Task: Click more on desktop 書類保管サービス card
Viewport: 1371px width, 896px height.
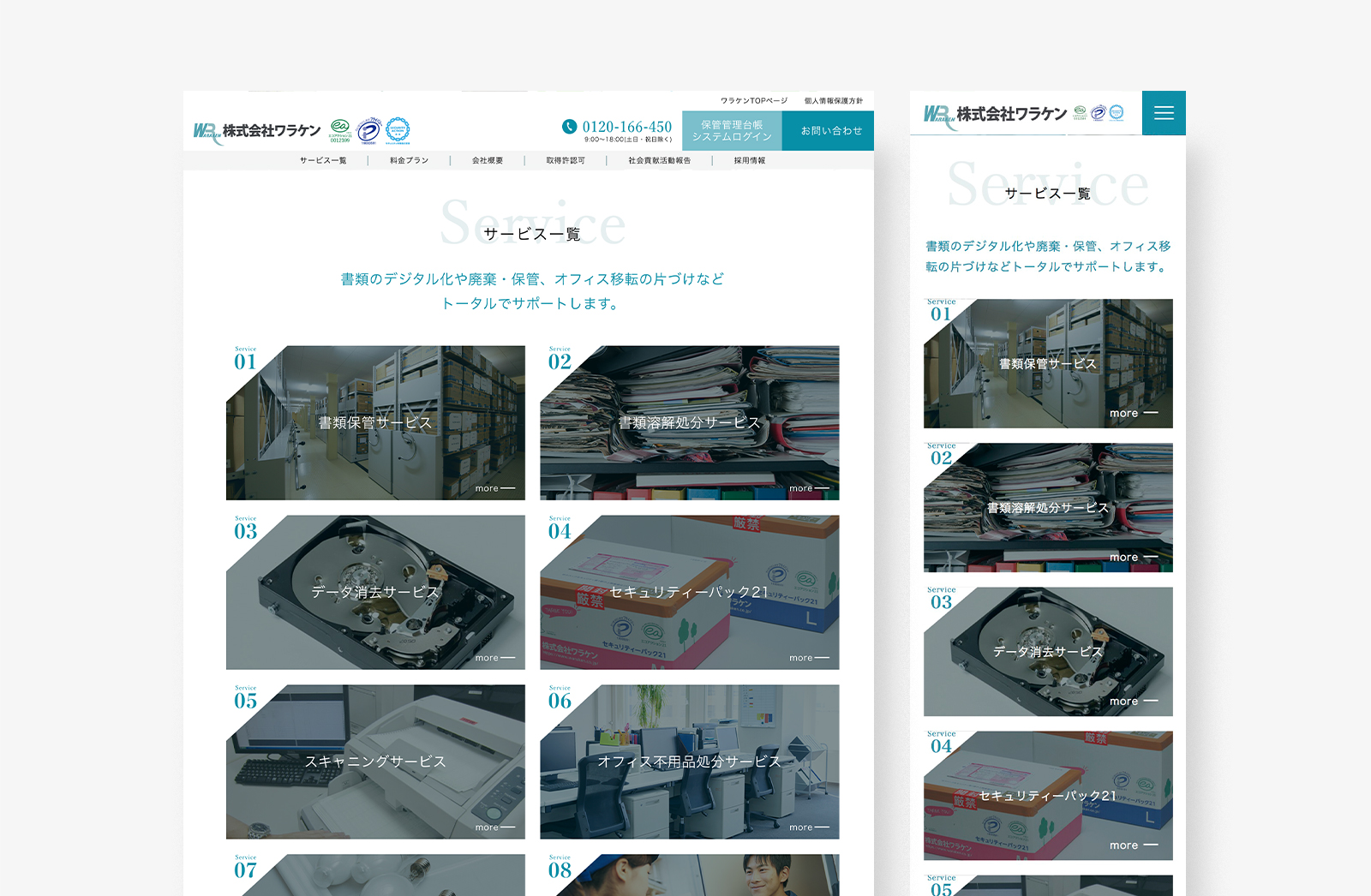Action: click(x=495, y=488)
